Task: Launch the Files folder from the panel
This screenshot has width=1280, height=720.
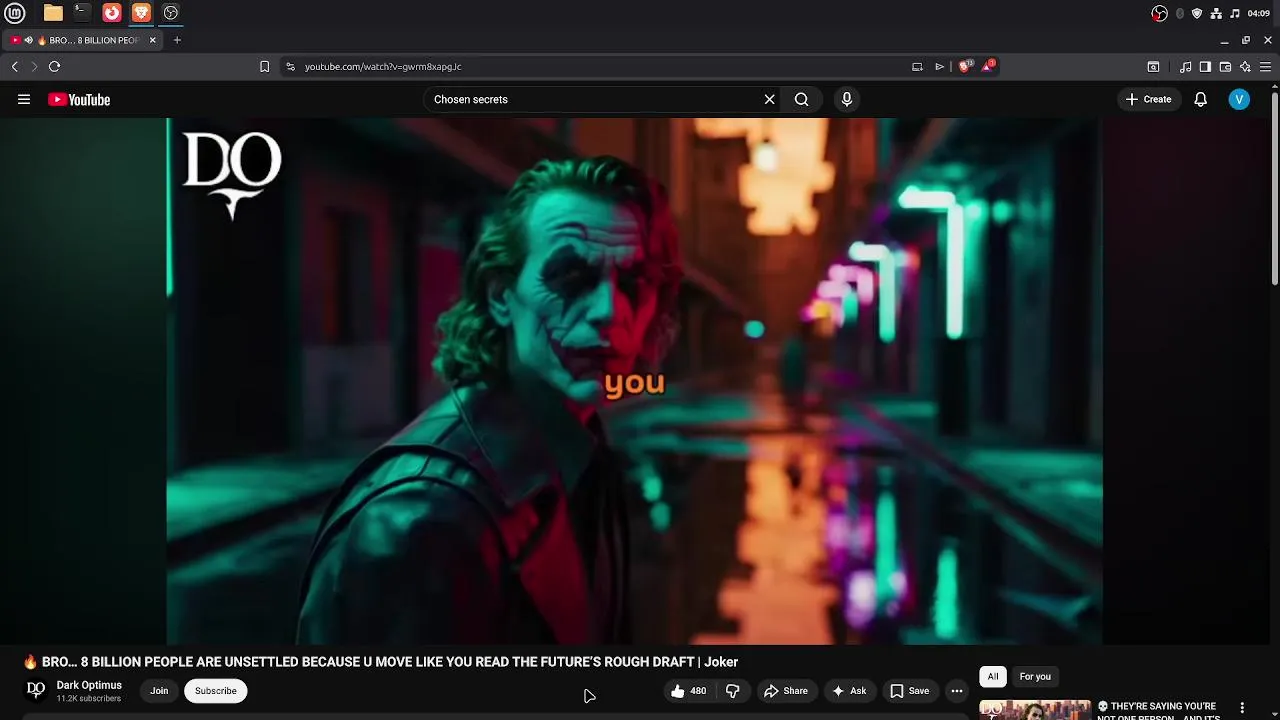Action: point(53,13)
